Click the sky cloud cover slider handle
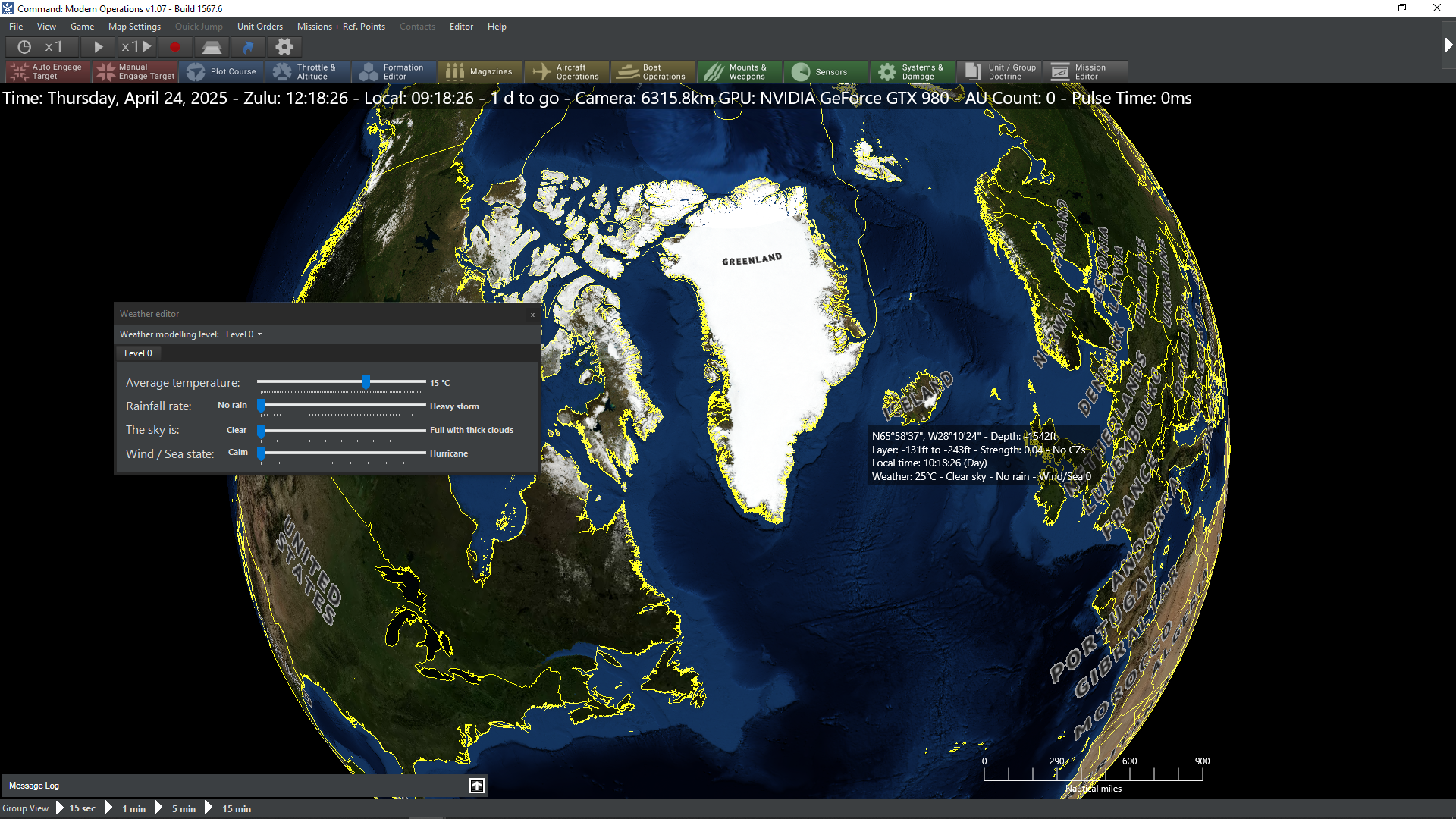1456x819 pixels. (262, 430)
